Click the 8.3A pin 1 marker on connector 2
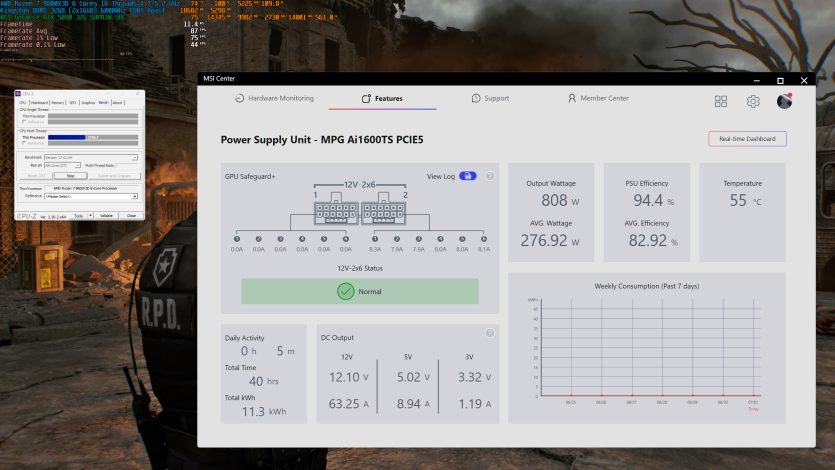This screenshot has height=470, width=835. click(x=375, y=239)
